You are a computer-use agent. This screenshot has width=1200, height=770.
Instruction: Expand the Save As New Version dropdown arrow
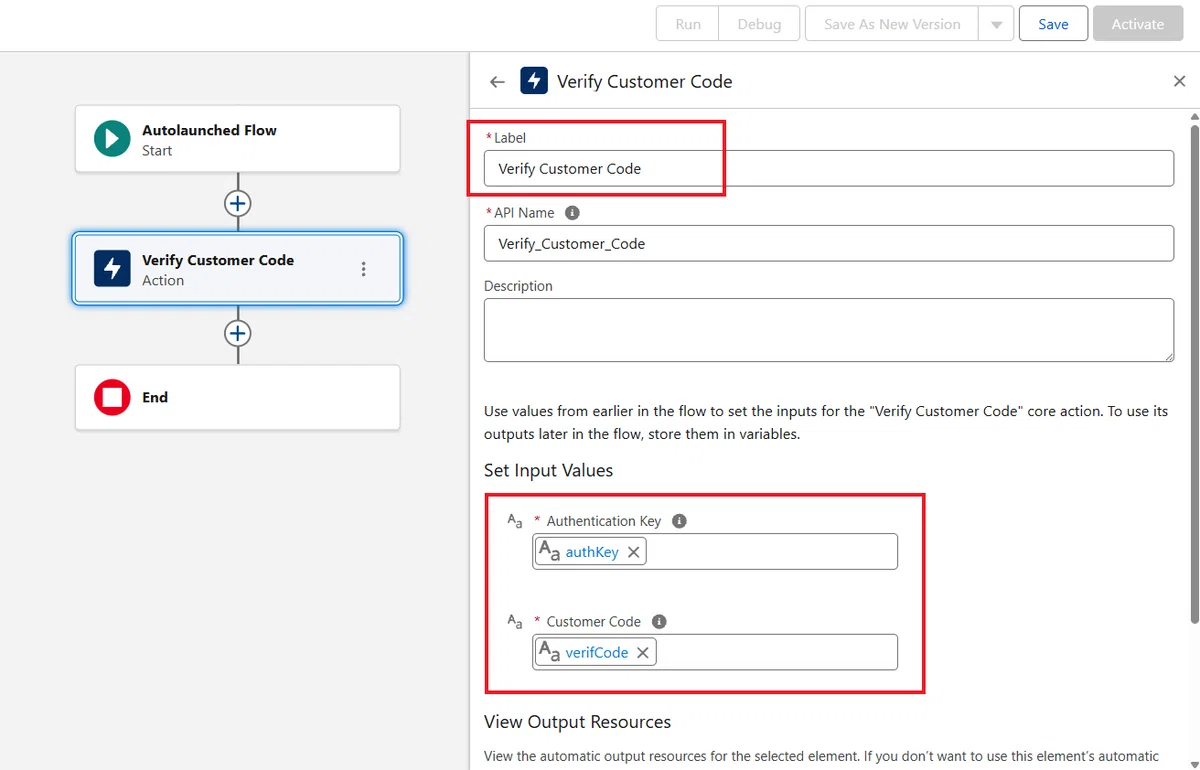[996, 24]
